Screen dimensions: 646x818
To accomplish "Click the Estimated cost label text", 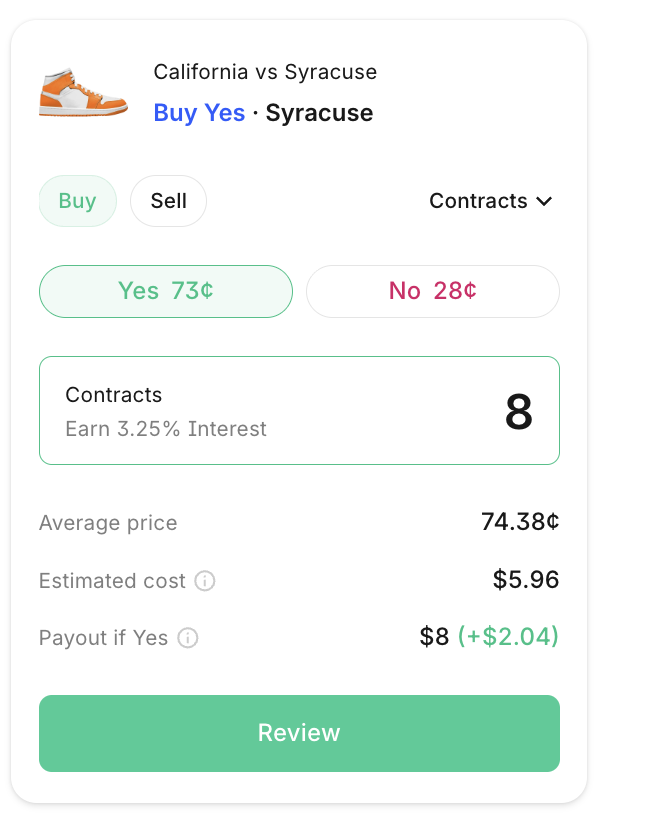I will 112,581.
